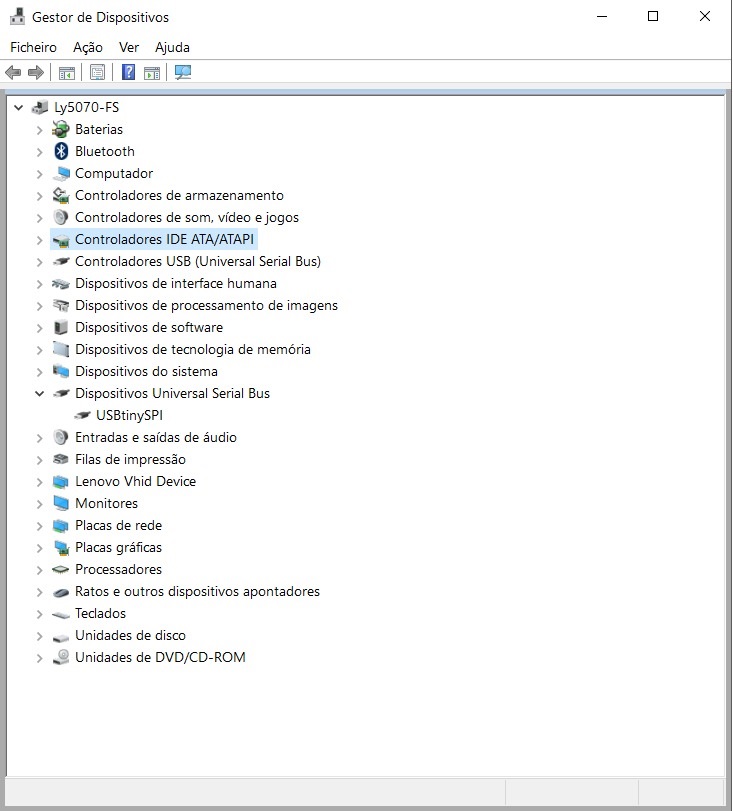
Task: Click the Bluetooth logo icon
Action: point(61,151)
